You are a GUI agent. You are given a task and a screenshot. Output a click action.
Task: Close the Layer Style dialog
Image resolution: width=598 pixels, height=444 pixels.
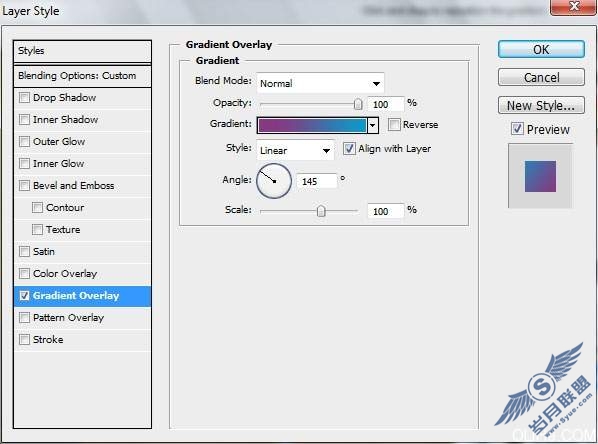[572, 6]
